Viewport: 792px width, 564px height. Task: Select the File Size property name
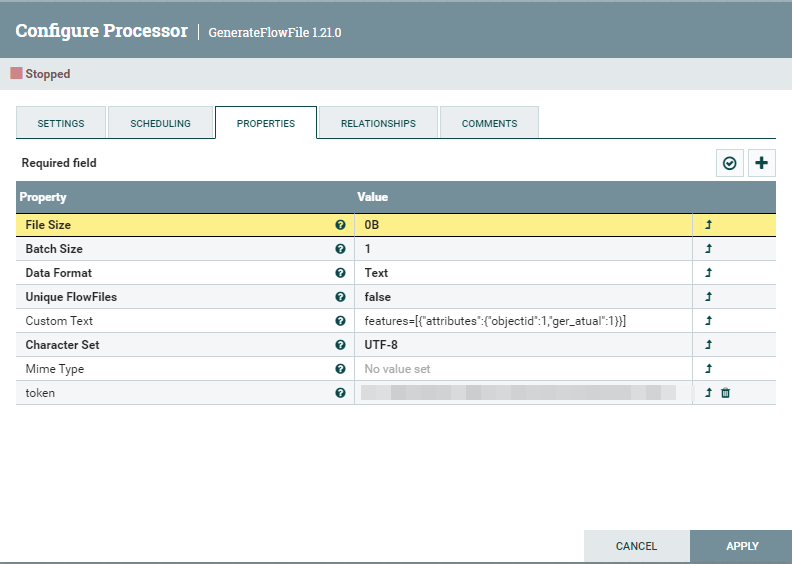(48, 225)
